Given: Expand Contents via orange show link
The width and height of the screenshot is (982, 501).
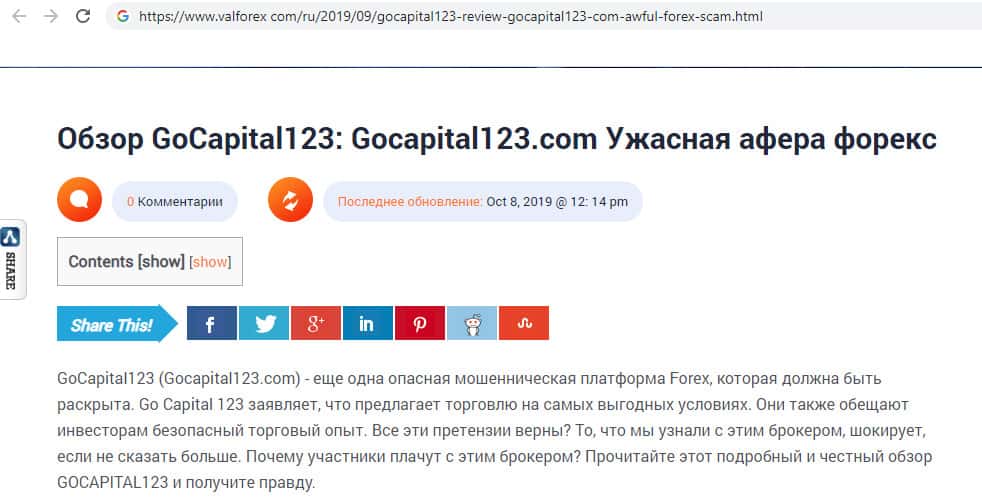Looking at the screenshot, I should pyautogui.click(x=210, y=262).
